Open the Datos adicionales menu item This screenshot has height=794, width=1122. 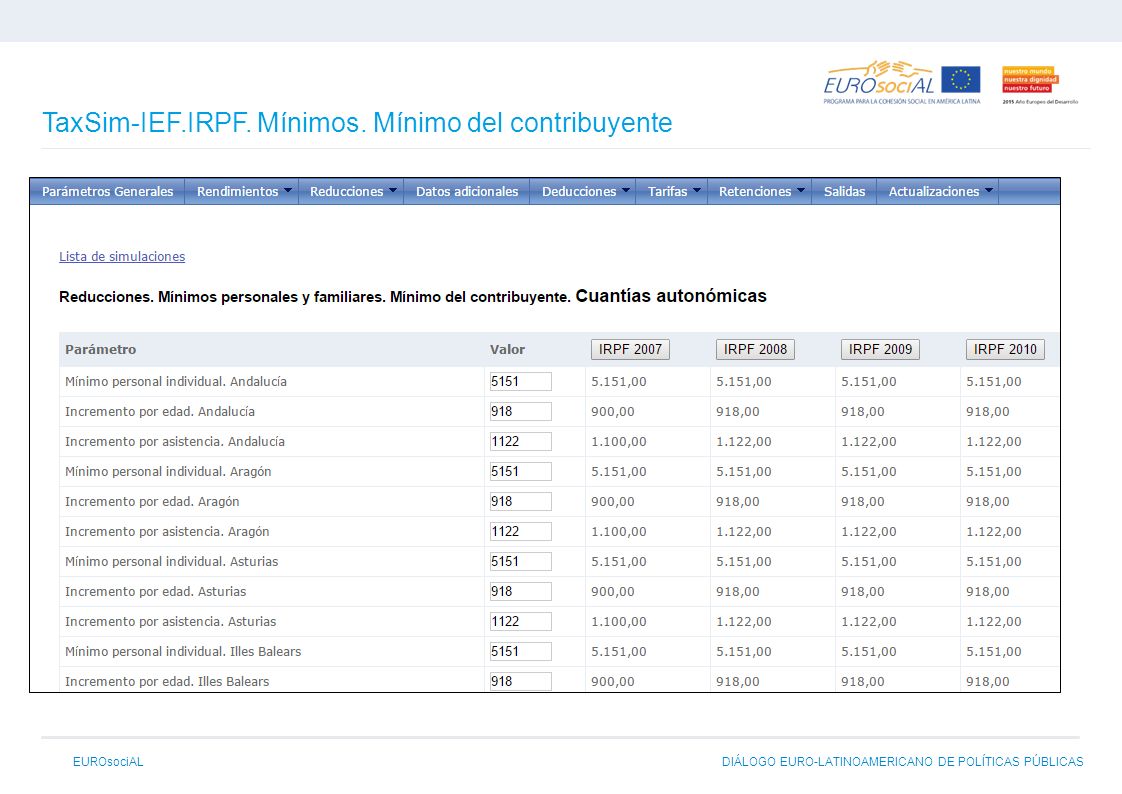point(467,192)
